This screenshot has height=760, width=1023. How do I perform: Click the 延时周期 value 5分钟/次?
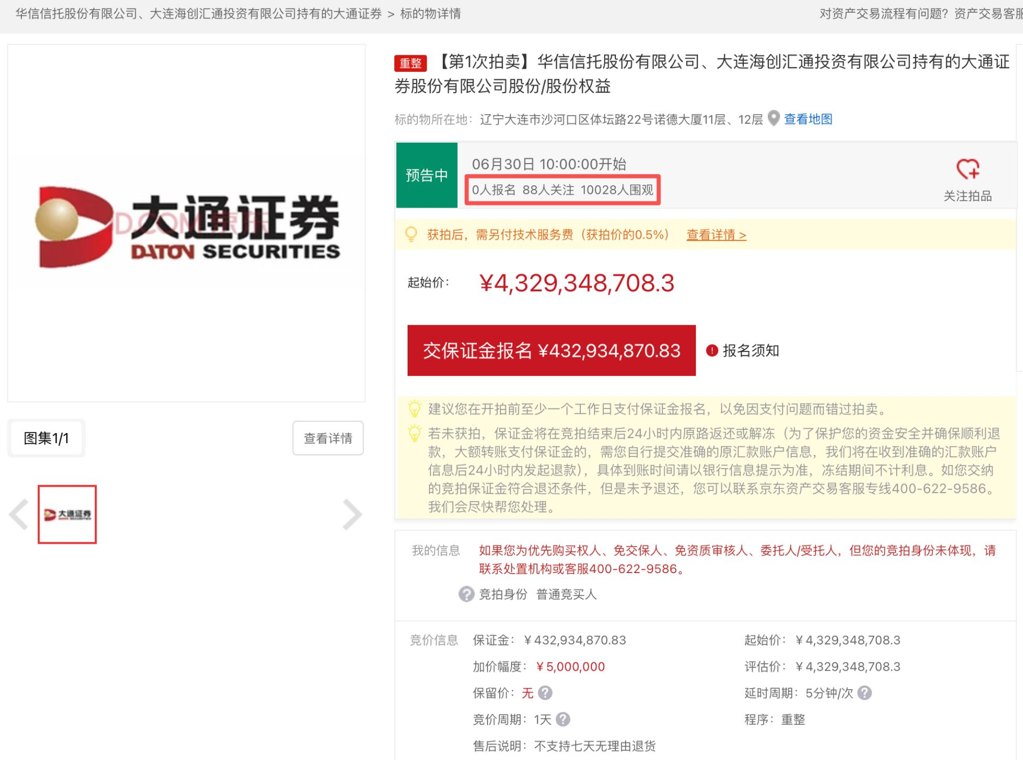coord(829,693)
